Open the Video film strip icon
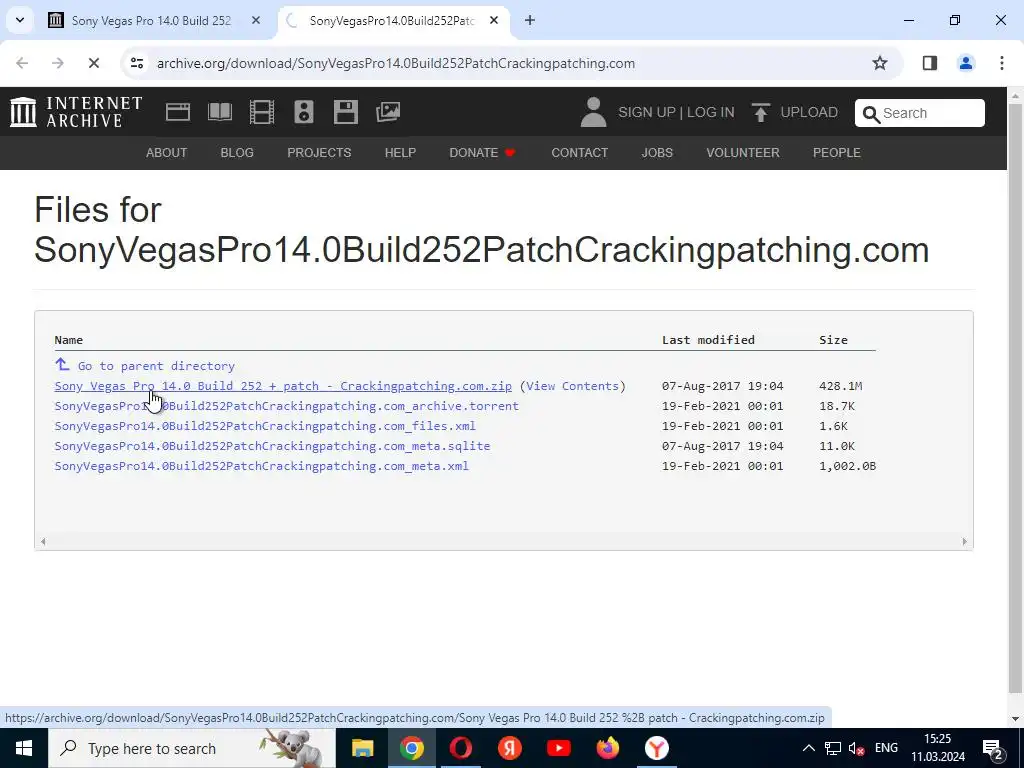 (x=262, y=112)
